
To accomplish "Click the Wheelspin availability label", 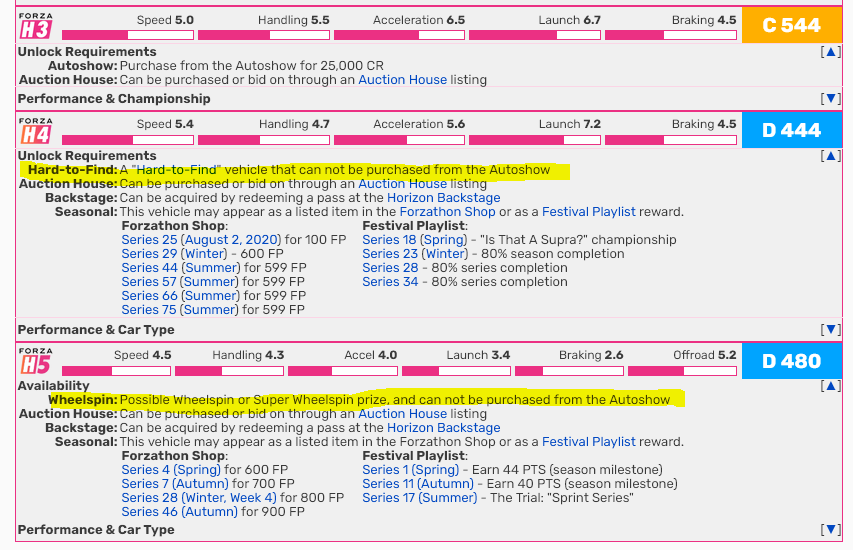I will 83,400.
